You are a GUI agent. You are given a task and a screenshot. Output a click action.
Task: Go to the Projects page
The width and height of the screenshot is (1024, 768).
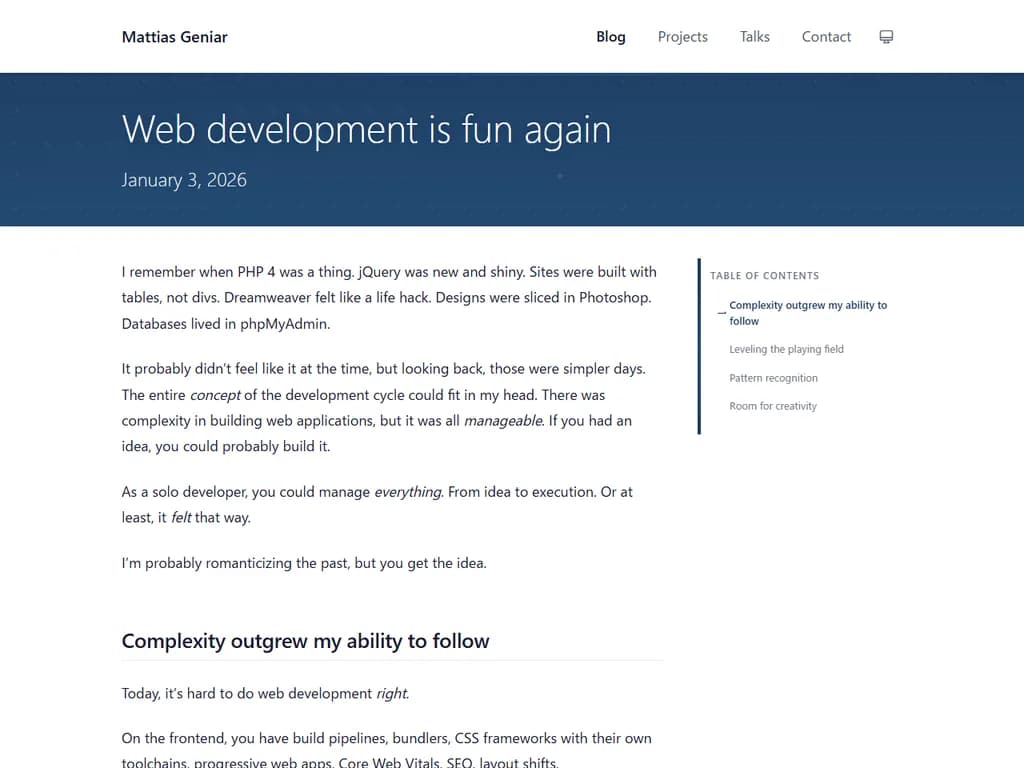click(x=682, y=37)
